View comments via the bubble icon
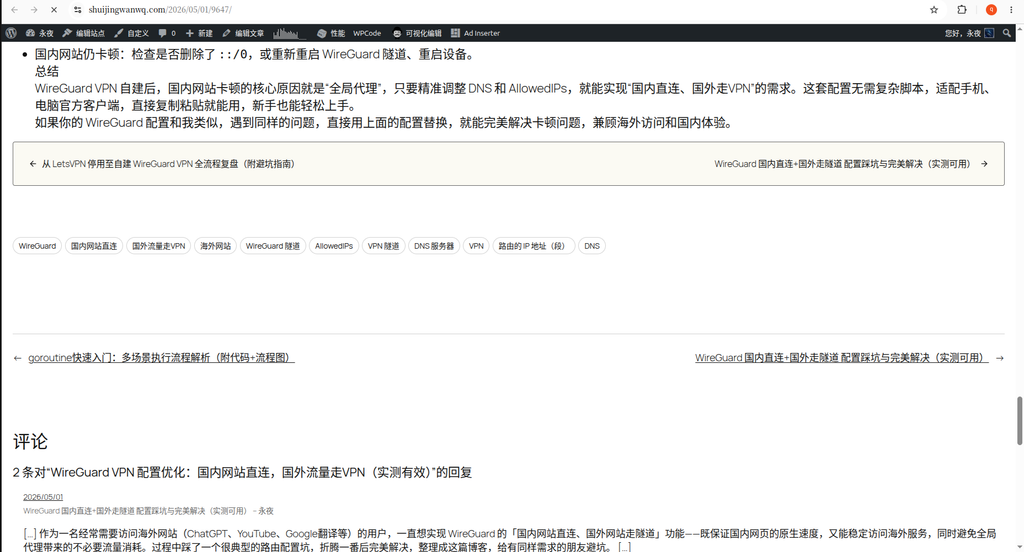The height and width of the screenshot is (552, 1024). point(167,33)
